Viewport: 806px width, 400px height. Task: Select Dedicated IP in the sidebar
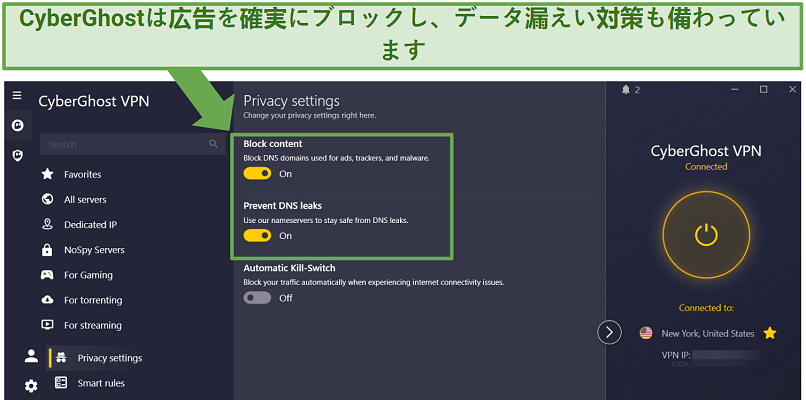click(90, 225)
